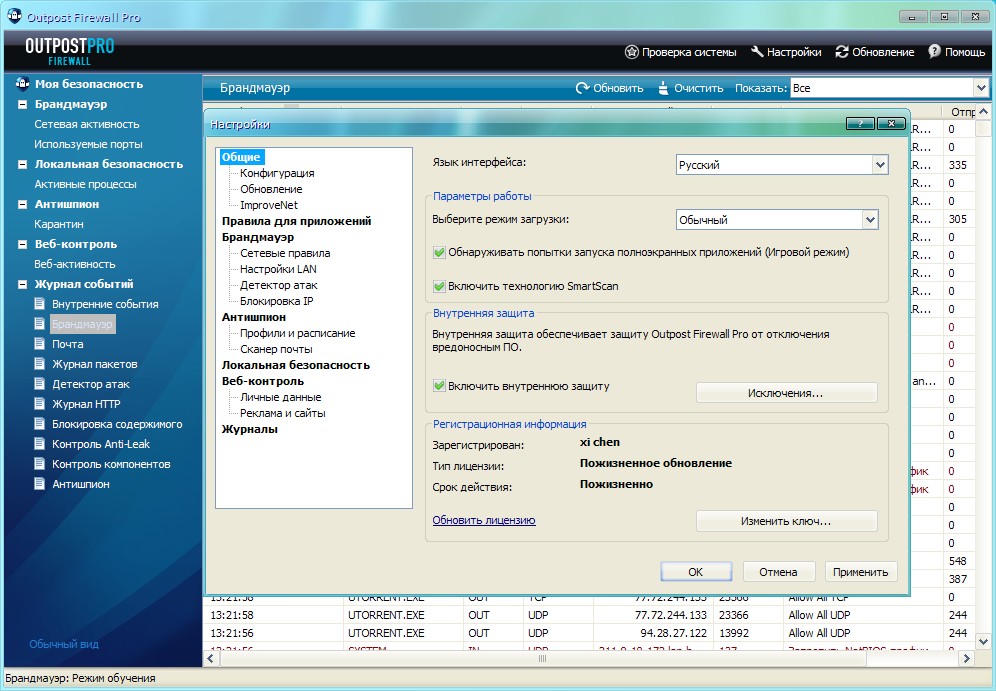This screenshot has height=691, width=996.
Task: Collapse the Журнал событий section in sidebar
Action: pos(22,285)
